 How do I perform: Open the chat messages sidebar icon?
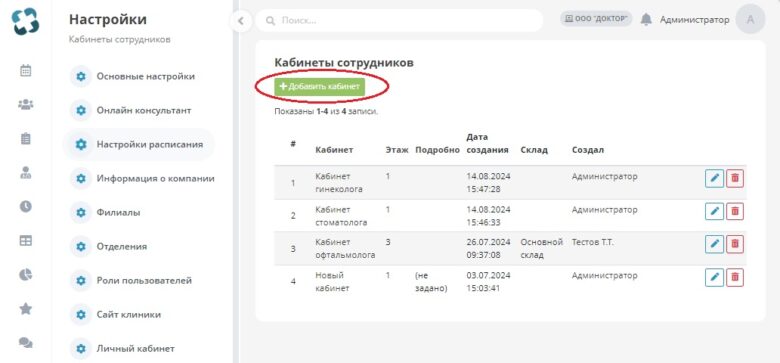point(25,343)
